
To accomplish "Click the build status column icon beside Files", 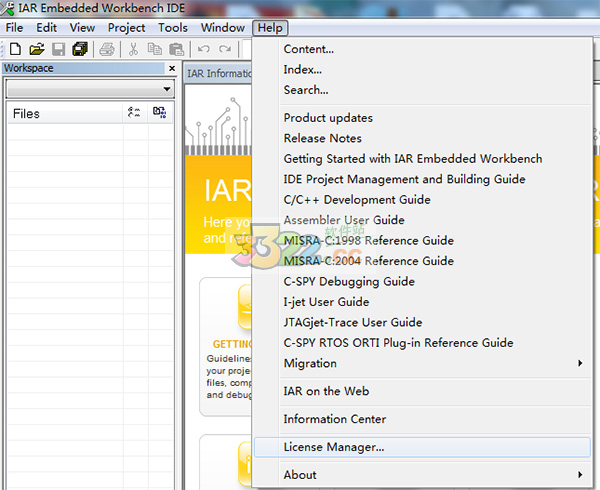I will click(159, 113).
